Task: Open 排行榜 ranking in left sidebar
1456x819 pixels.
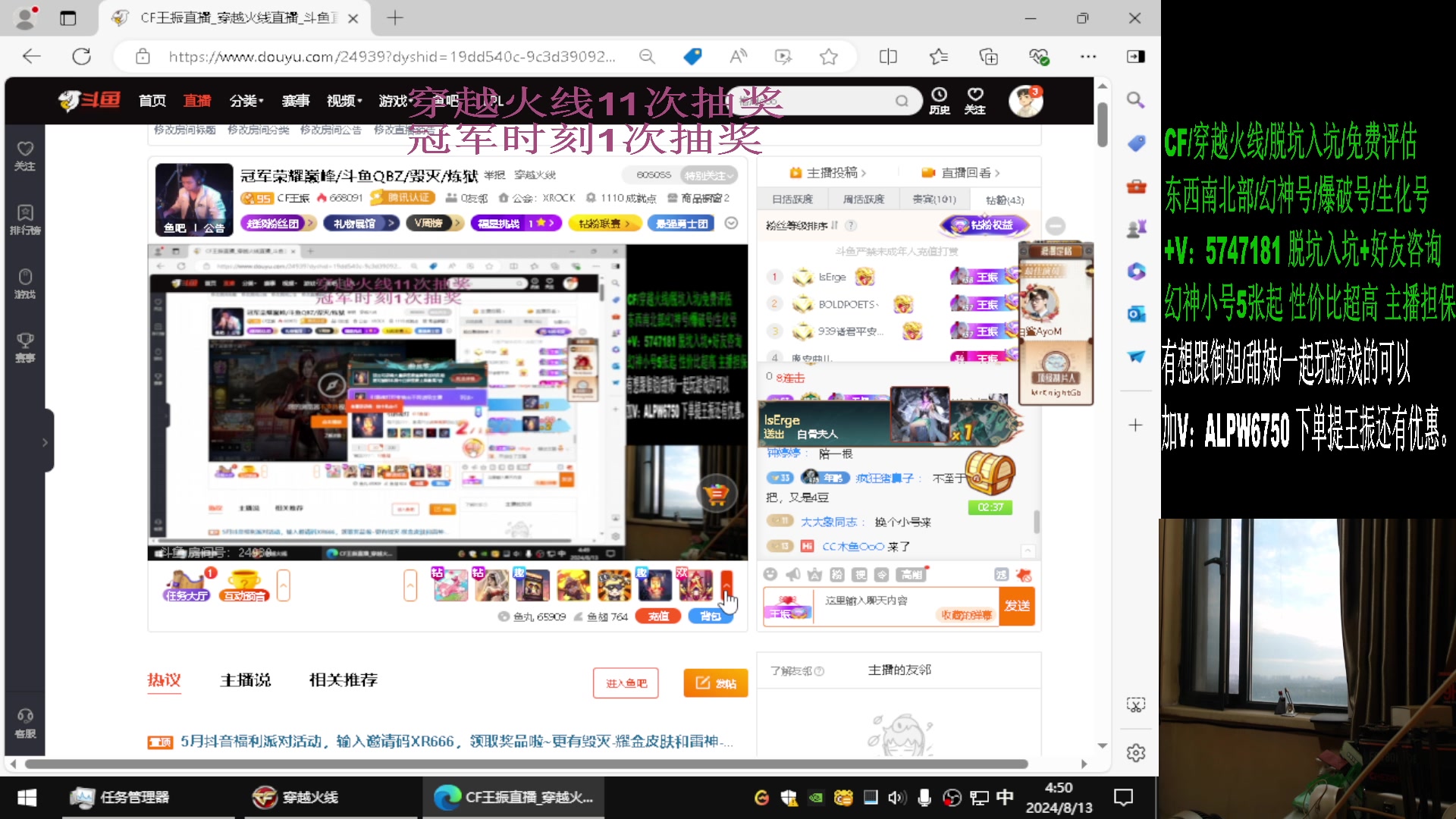Action: point(25,220)
